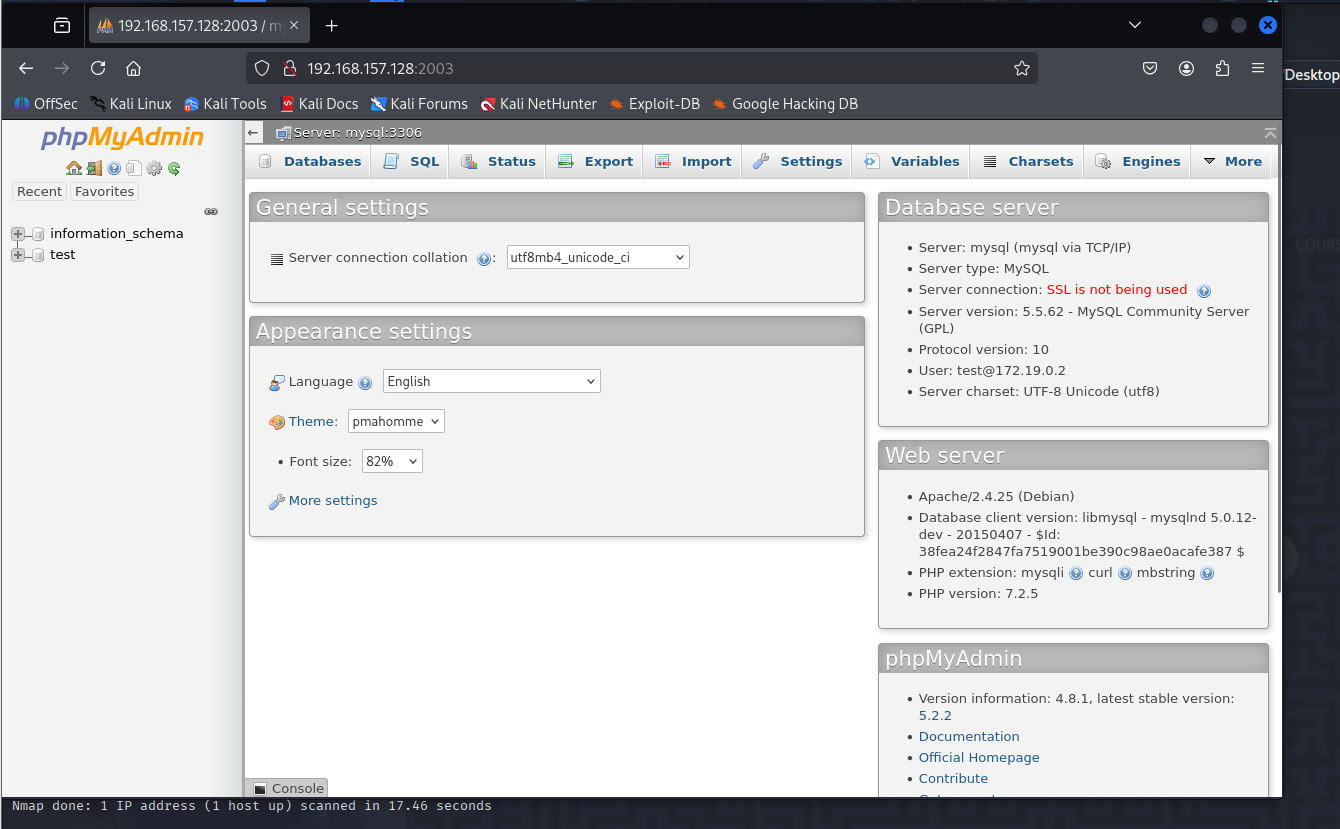Open navigation panel settings gear icon
This screenshot has height=829, width=1340.
[x=154, y=168]
